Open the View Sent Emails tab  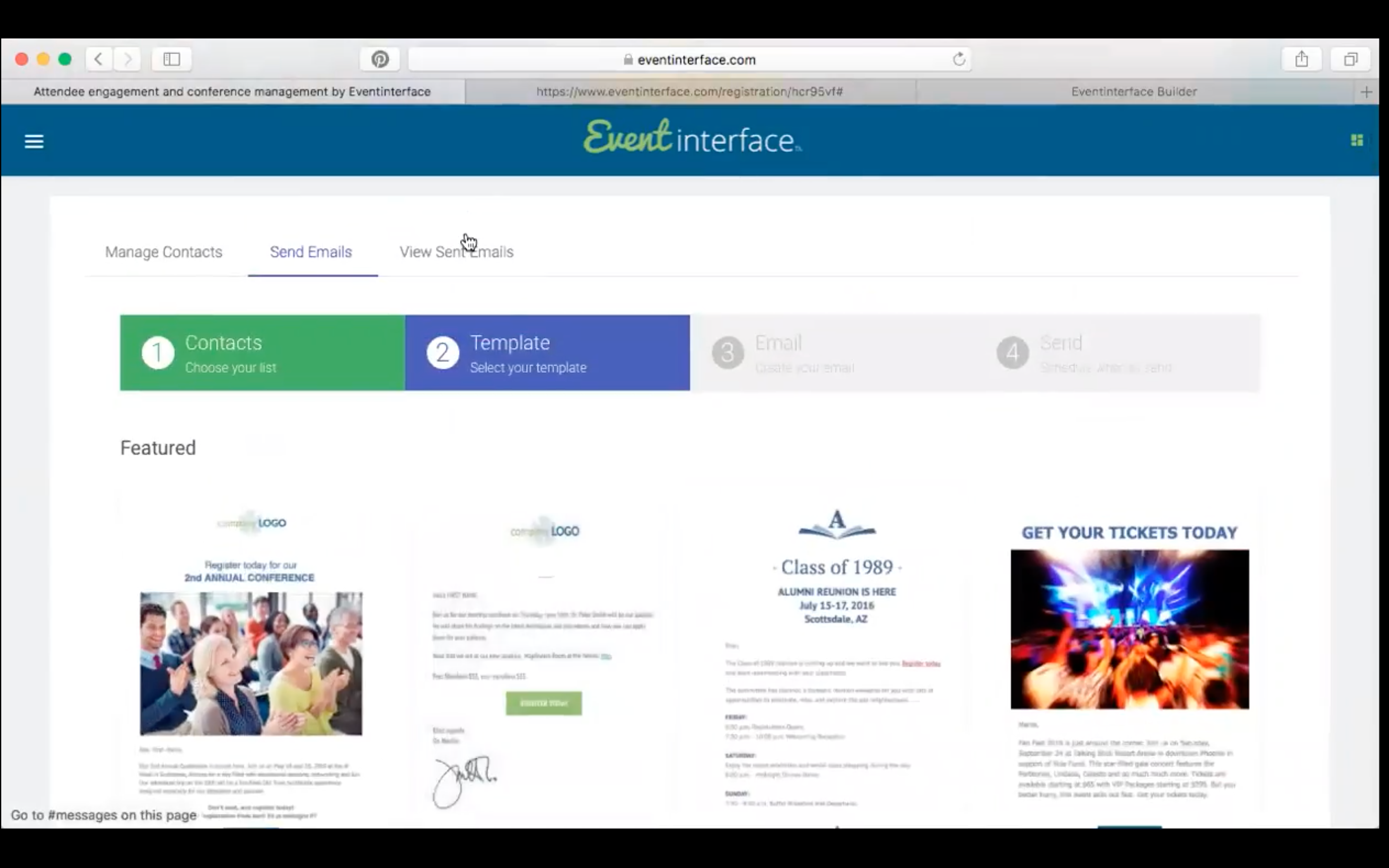point(456,251)
